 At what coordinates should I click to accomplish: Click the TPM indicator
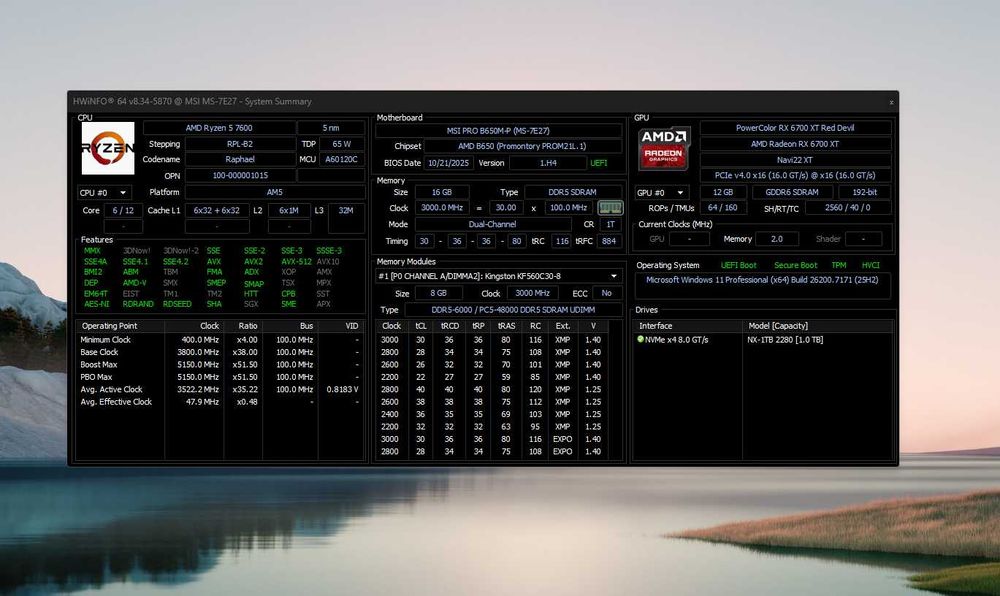[x=839, y=265]
